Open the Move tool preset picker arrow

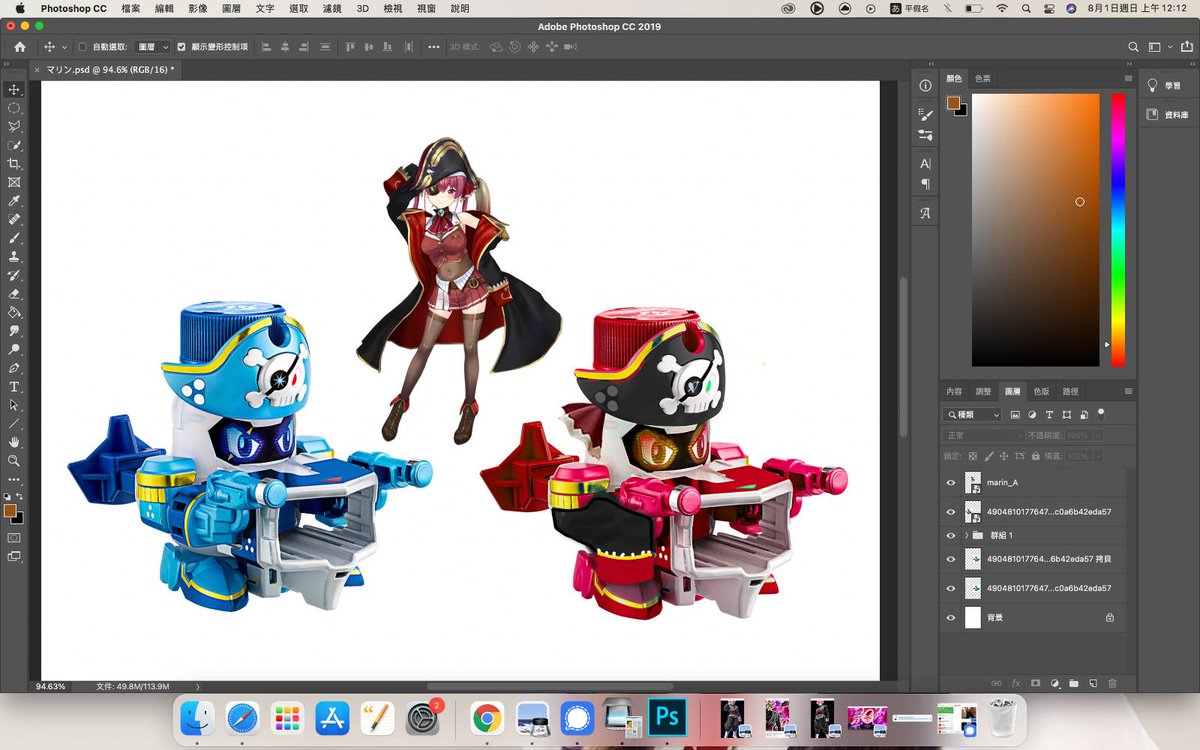pos(65,47)
